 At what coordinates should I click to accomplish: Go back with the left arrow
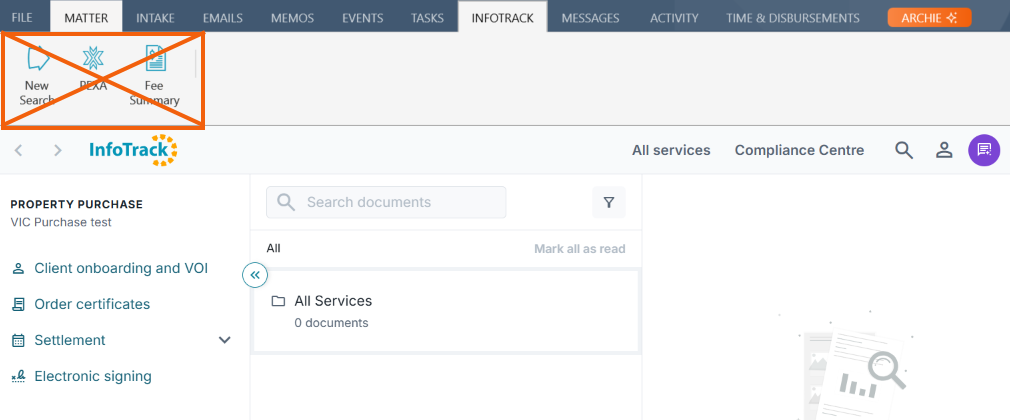19,150
